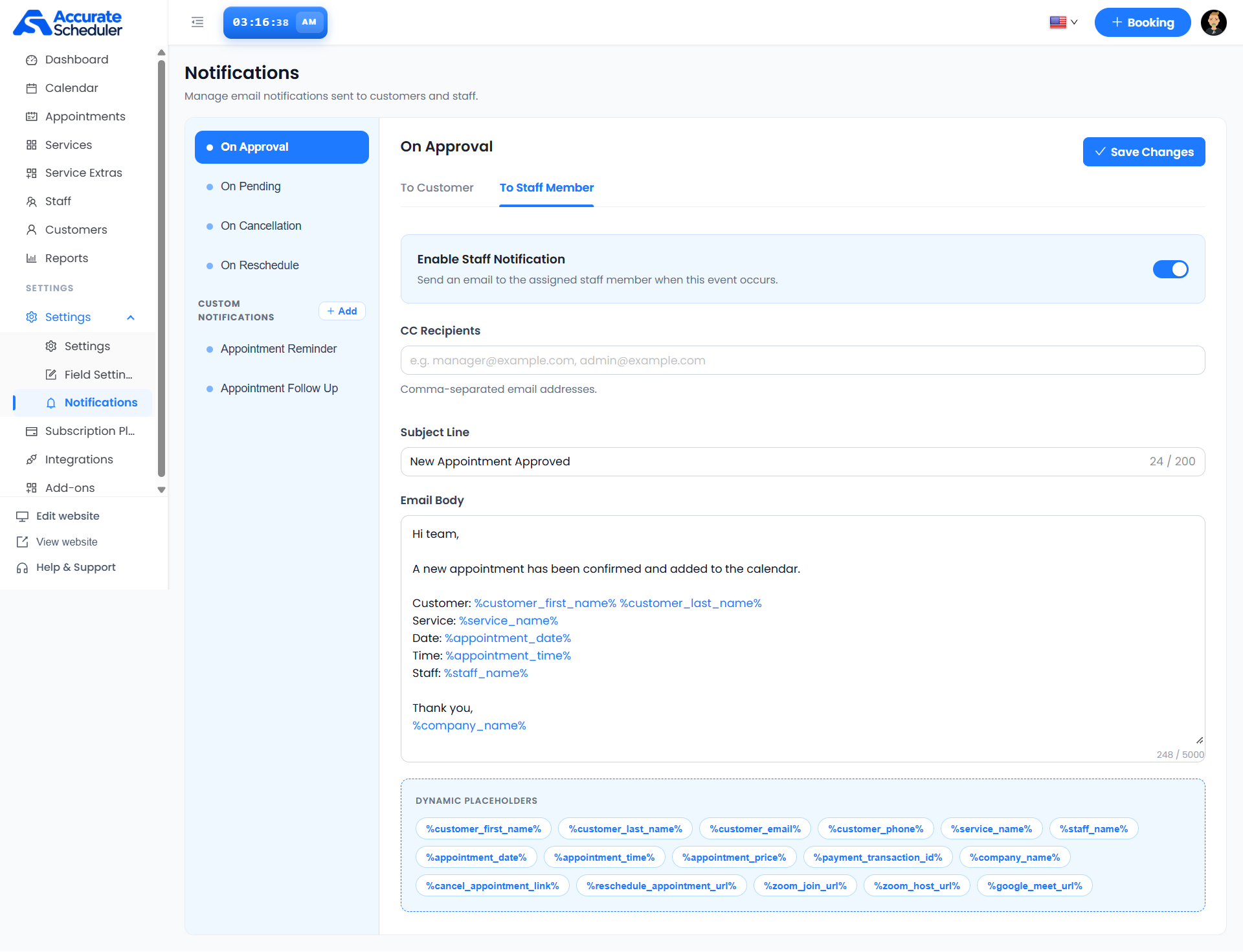This screenshot has height=952, width=1243.
Task: Click the + Add custom notification button
Action: click(x=342, y=311)
